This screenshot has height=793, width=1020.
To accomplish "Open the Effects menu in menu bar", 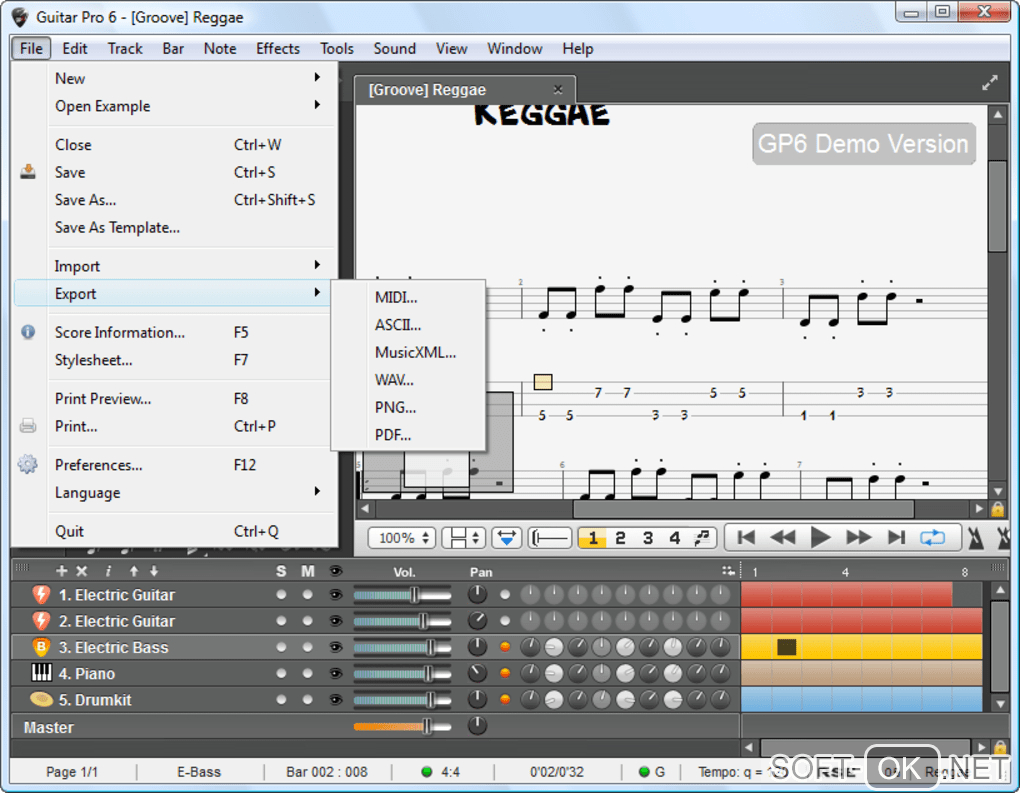I will pos(277,48).
